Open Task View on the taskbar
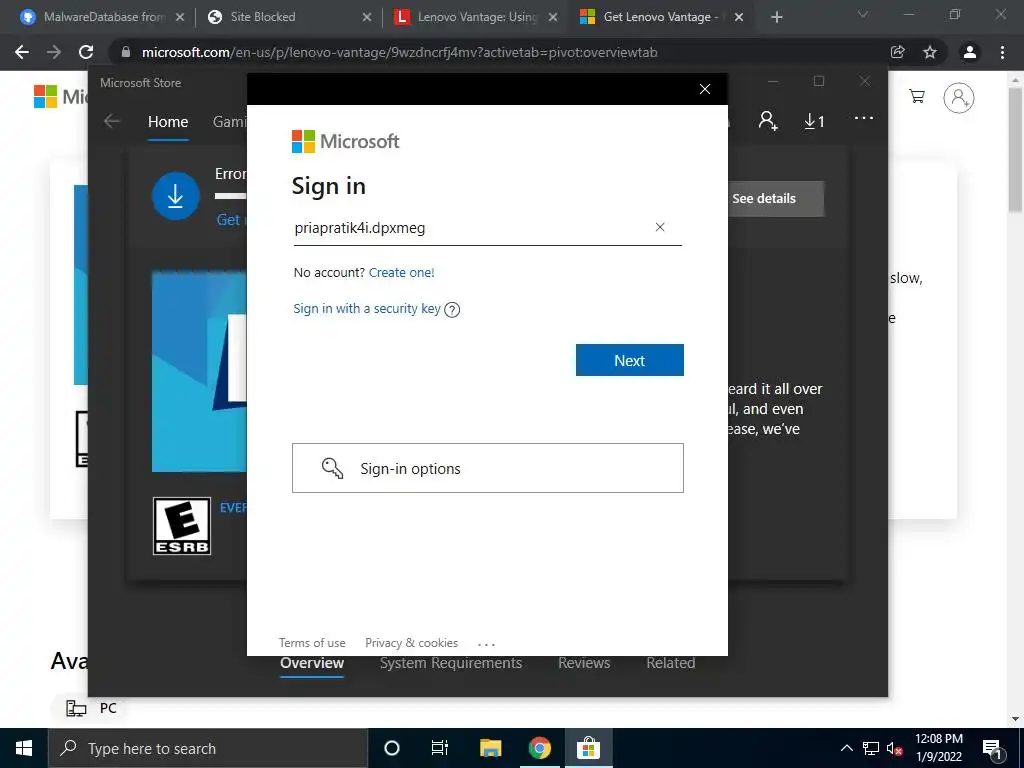 (440, 748)
